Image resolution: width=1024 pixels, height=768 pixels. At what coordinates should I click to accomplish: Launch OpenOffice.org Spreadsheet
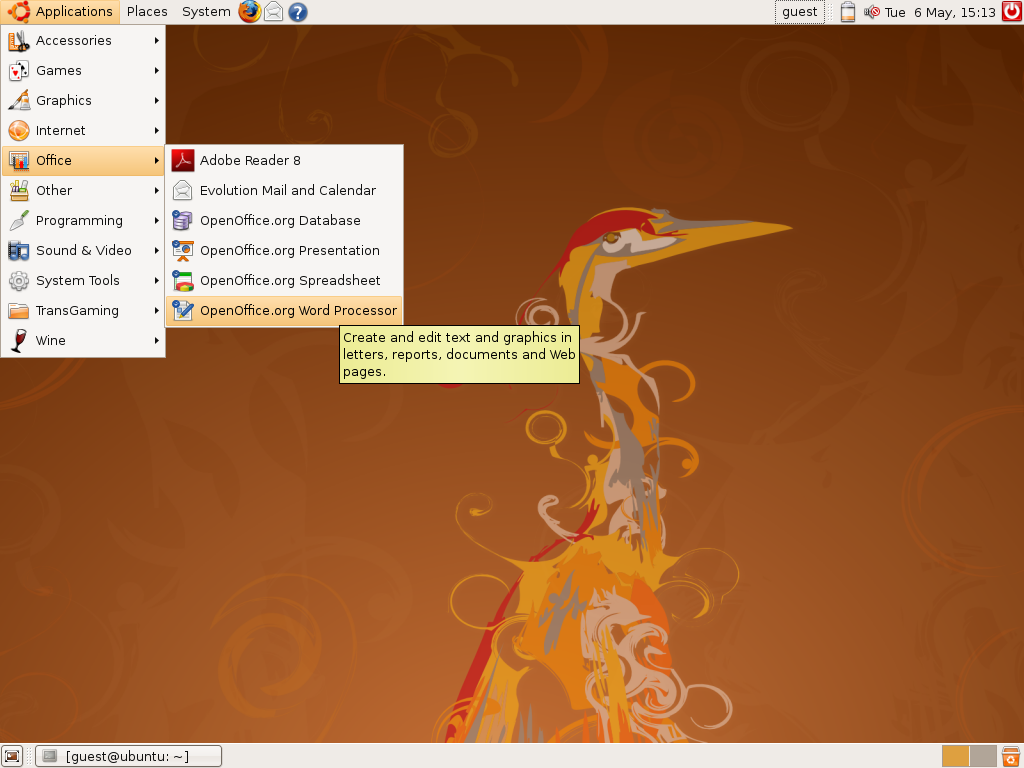point(284,281)
